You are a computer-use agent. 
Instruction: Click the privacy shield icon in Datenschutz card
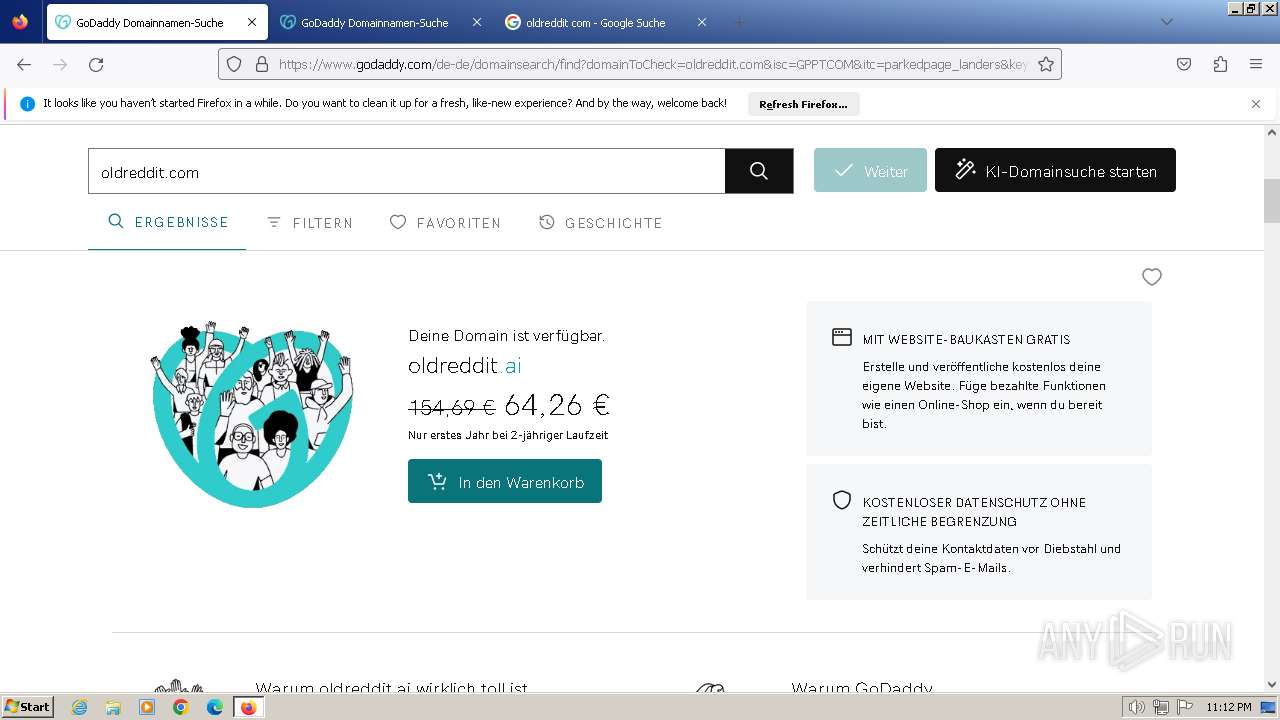point(842,500)
